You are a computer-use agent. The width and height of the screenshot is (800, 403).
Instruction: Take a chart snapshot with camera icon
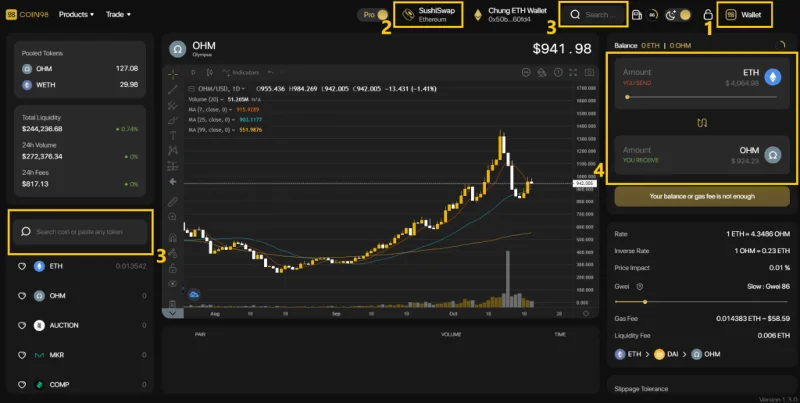point(589,72)
